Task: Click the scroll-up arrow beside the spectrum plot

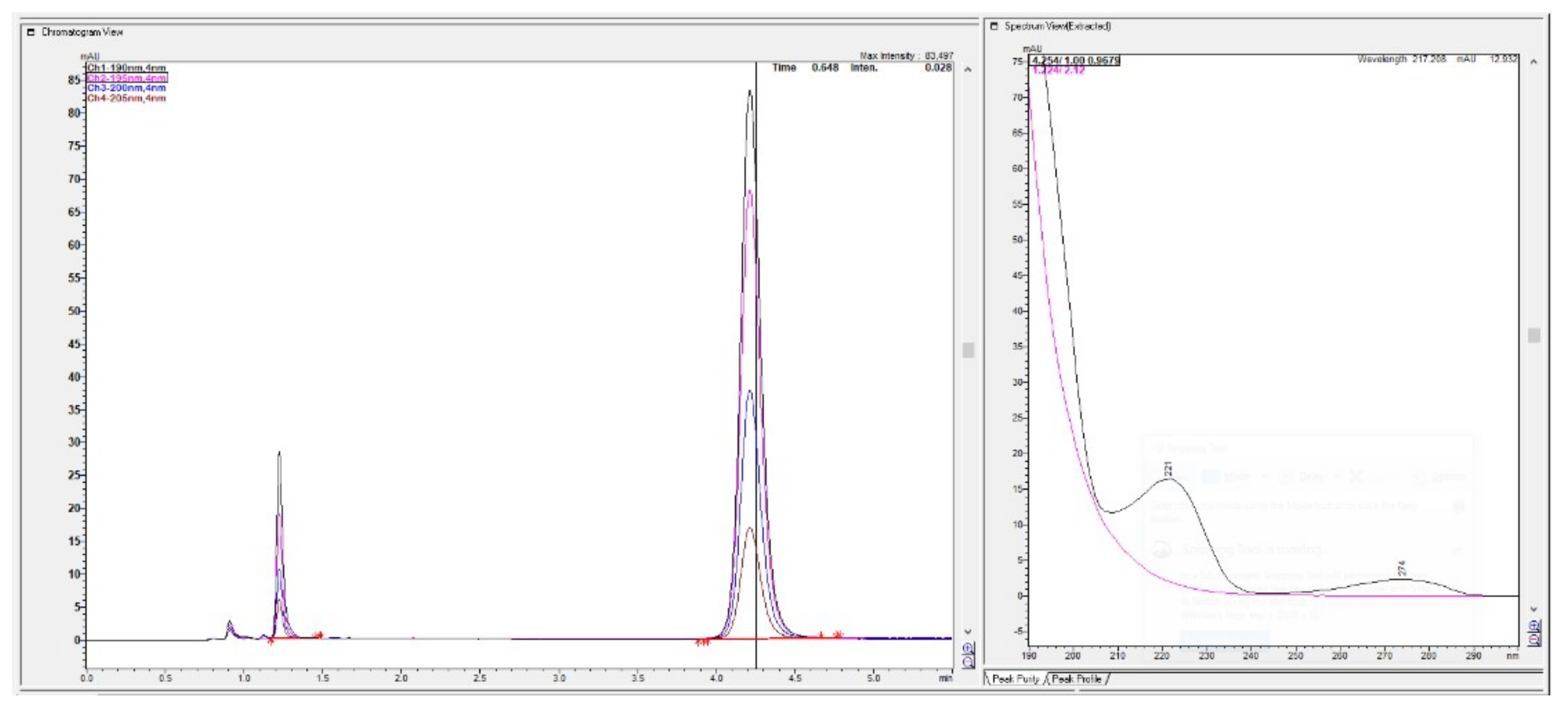Action: tap(1534, 63)
